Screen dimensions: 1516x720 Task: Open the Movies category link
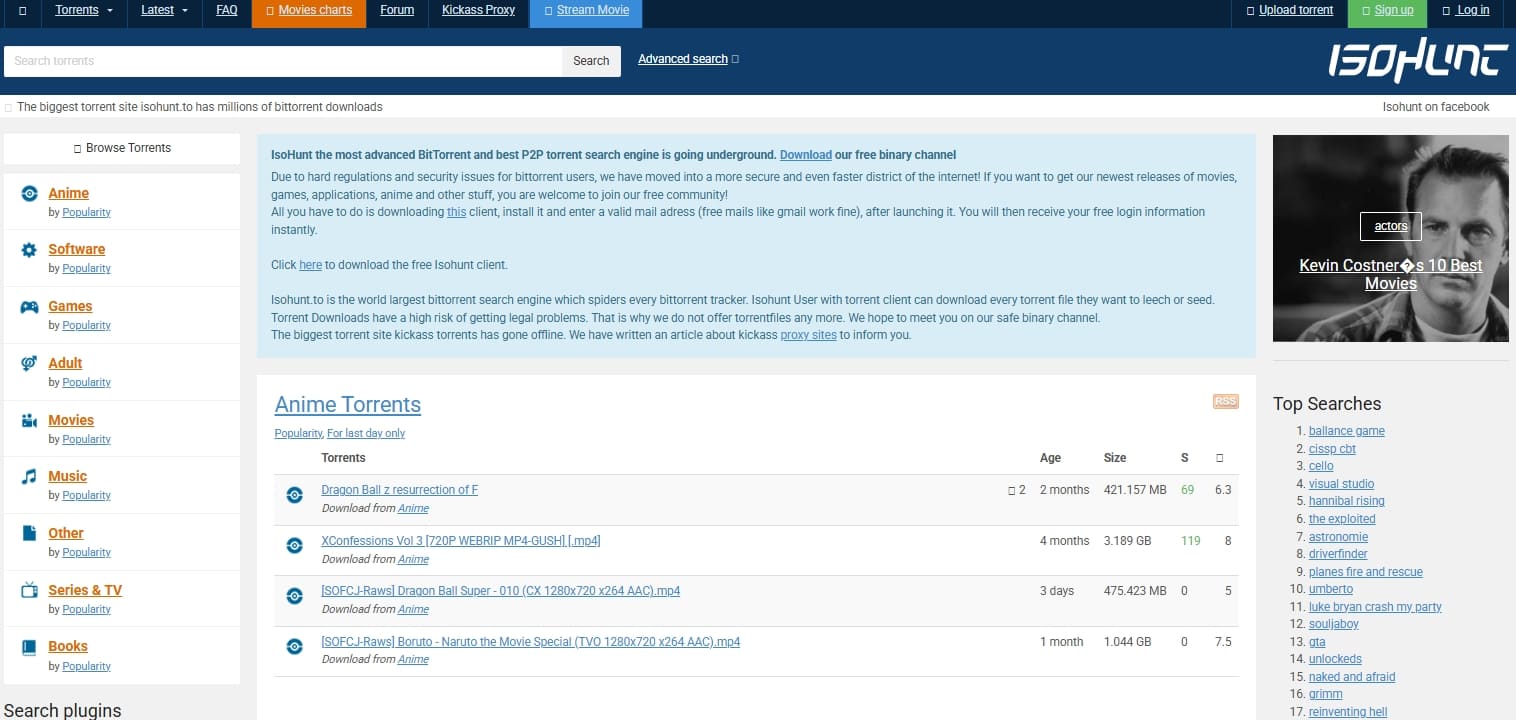pos(71,420)
